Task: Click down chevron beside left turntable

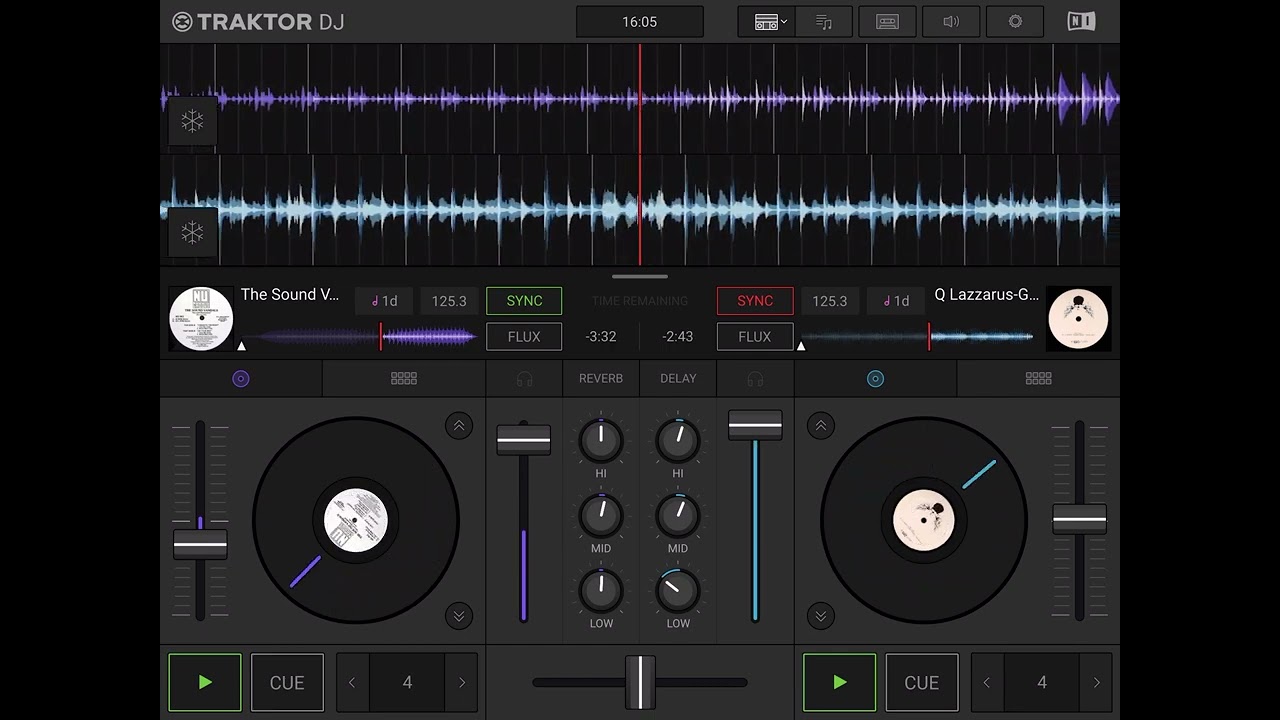Action: click(x=459, y=615)
